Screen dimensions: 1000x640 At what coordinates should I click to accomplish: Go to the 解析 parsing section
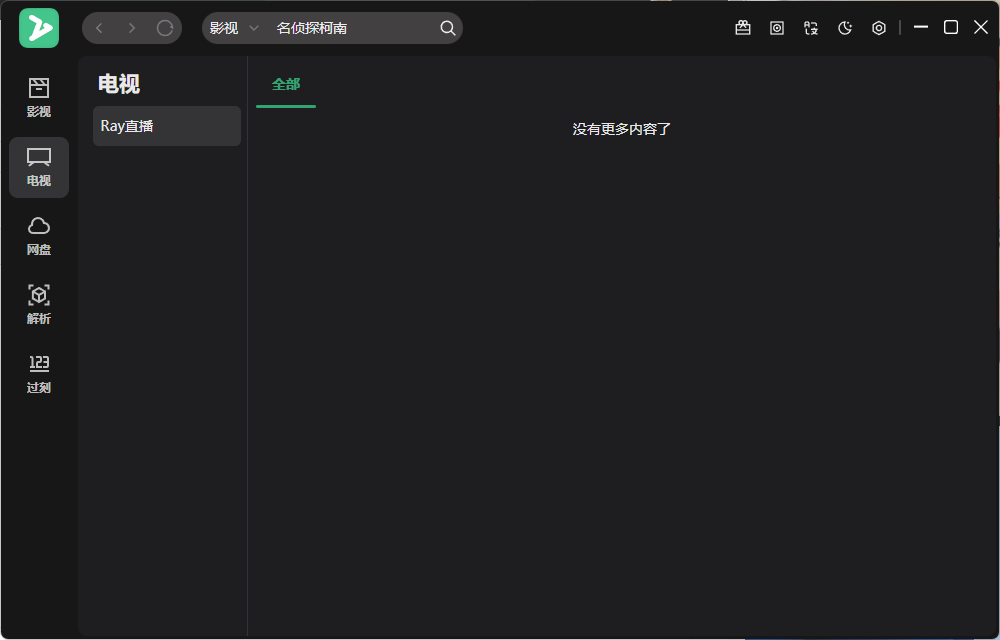[39, 305]
